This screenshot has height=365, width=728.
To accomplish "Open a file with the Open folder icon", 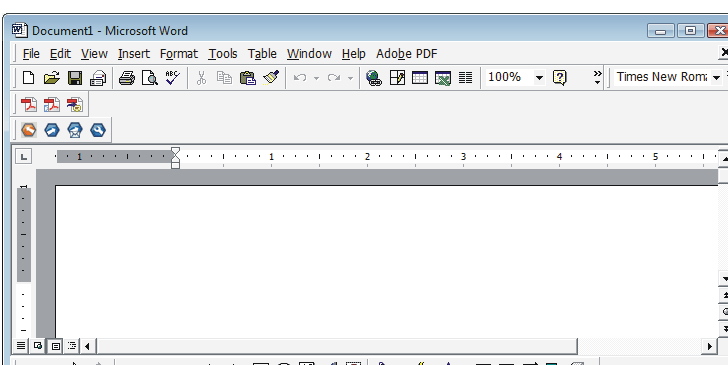I will (52, 78).
